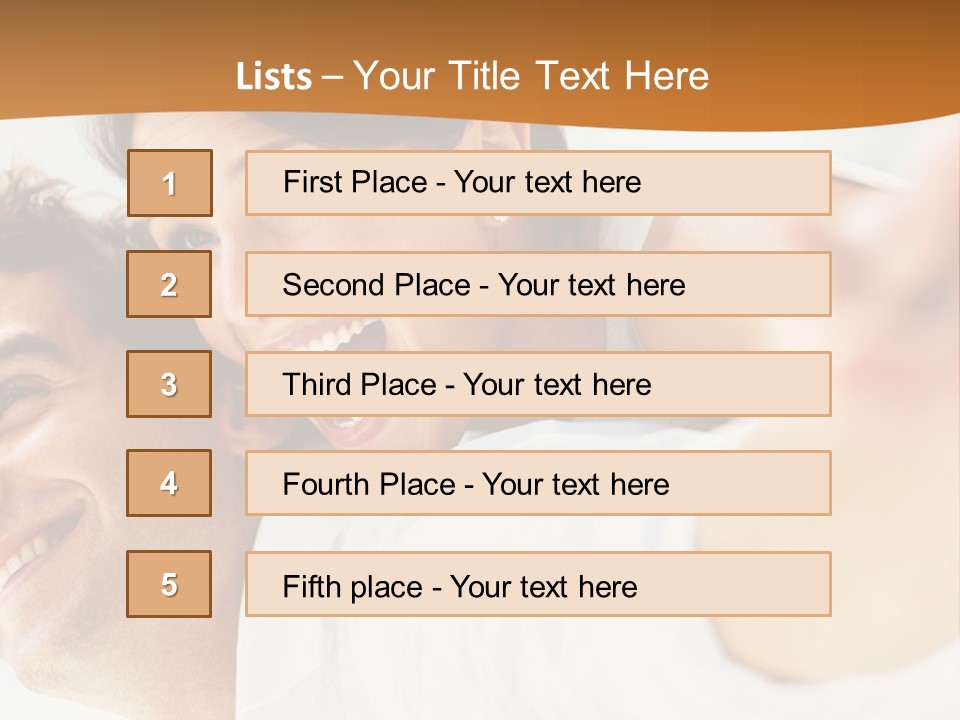Click the 'Fourth Place' words
The width and height of the screenshot is (960, 720).
coord(369,484)
